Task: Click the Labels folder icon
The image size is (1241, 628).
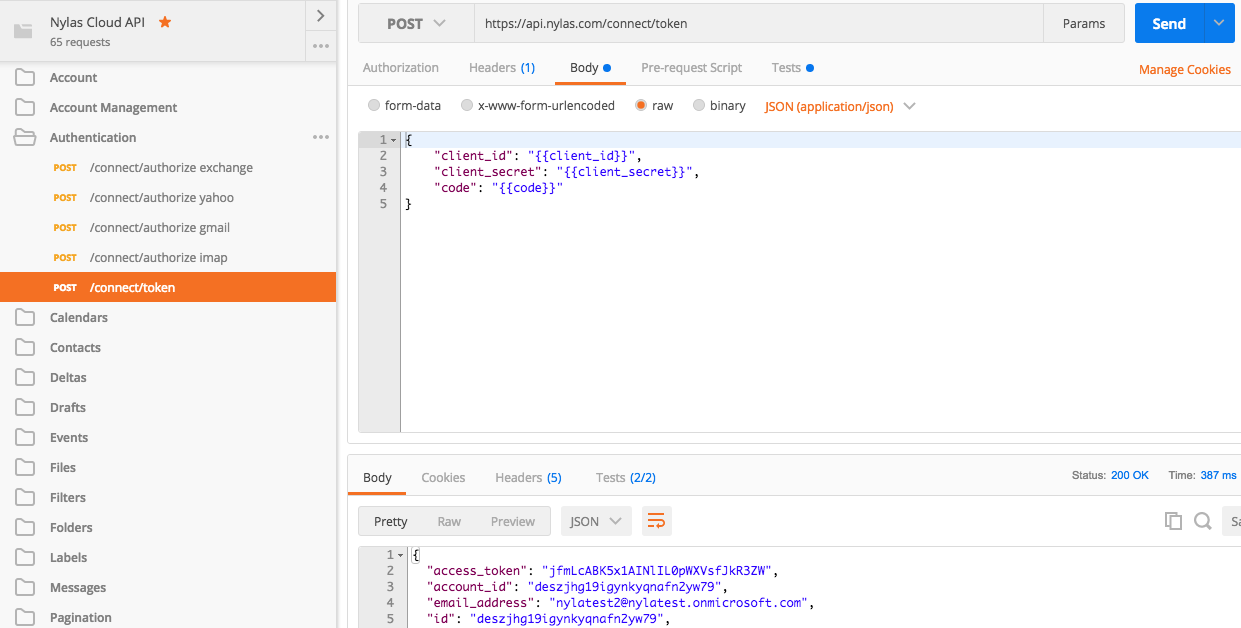Action: pos(25,557)
